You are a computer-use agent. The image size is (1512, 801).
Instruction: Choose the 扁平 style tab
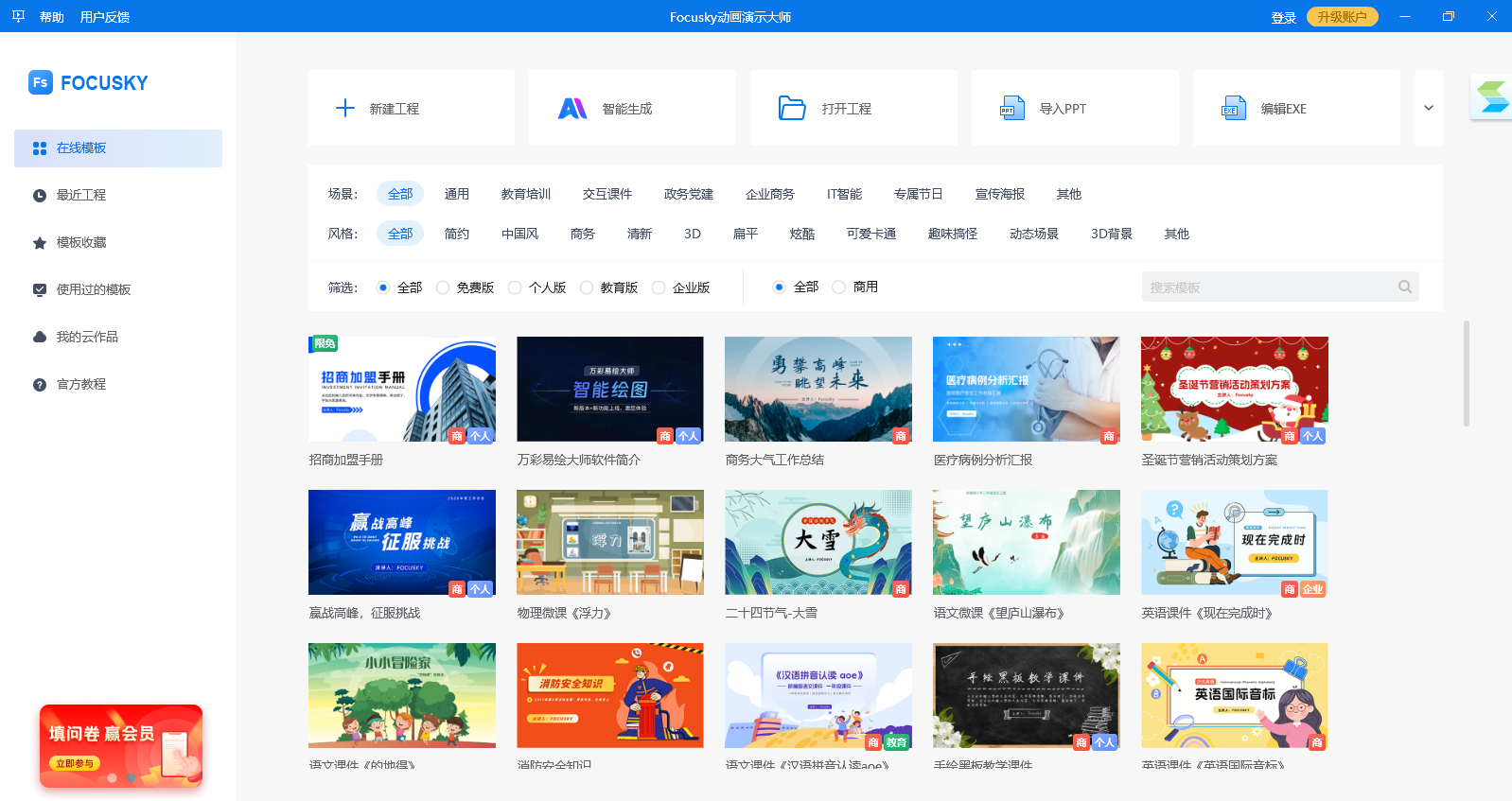click(746, 234)
